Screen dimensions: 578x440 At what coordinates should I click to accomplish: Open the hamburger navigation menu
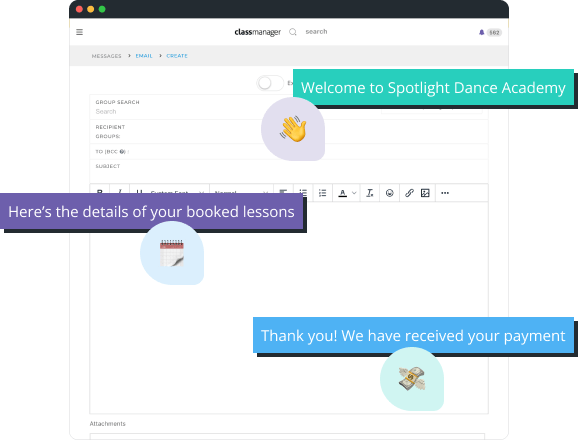[x=79, y=32]
